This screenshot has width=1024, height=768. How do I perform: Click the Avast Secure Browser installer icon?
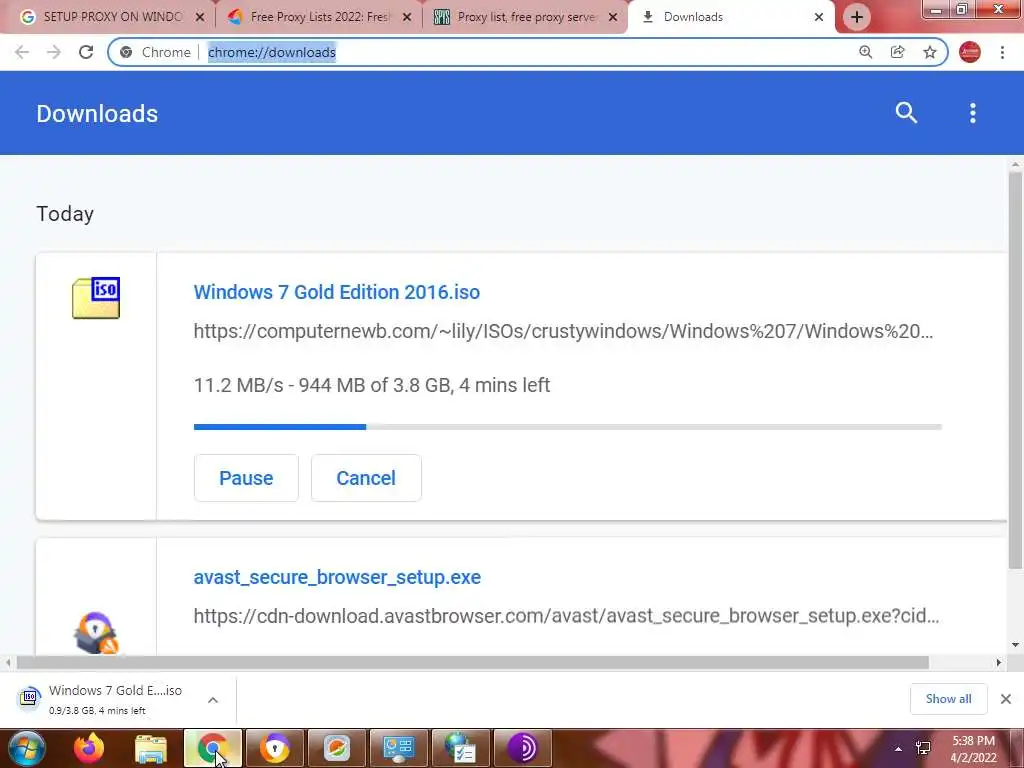[x=96, y=632]
